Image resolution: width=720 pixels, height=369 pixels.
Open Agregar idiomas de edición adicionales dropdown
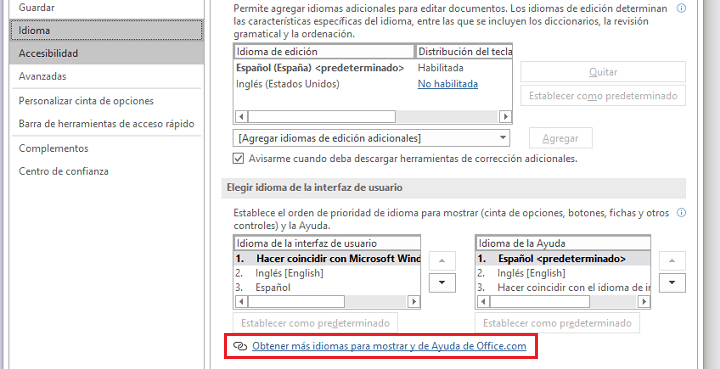point(371,138)
